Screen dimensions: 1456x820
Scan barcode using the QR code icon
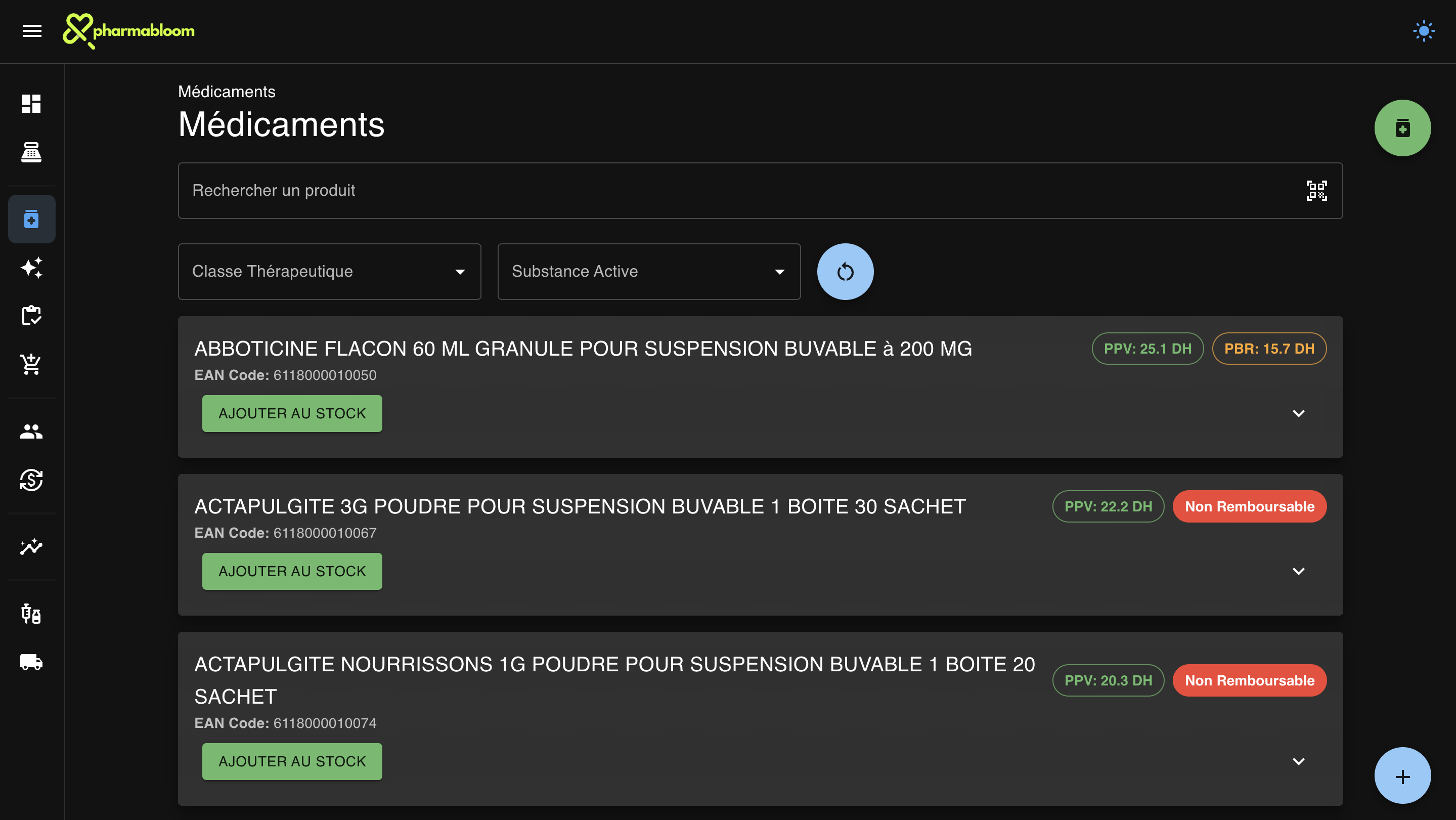point(1316,191)
